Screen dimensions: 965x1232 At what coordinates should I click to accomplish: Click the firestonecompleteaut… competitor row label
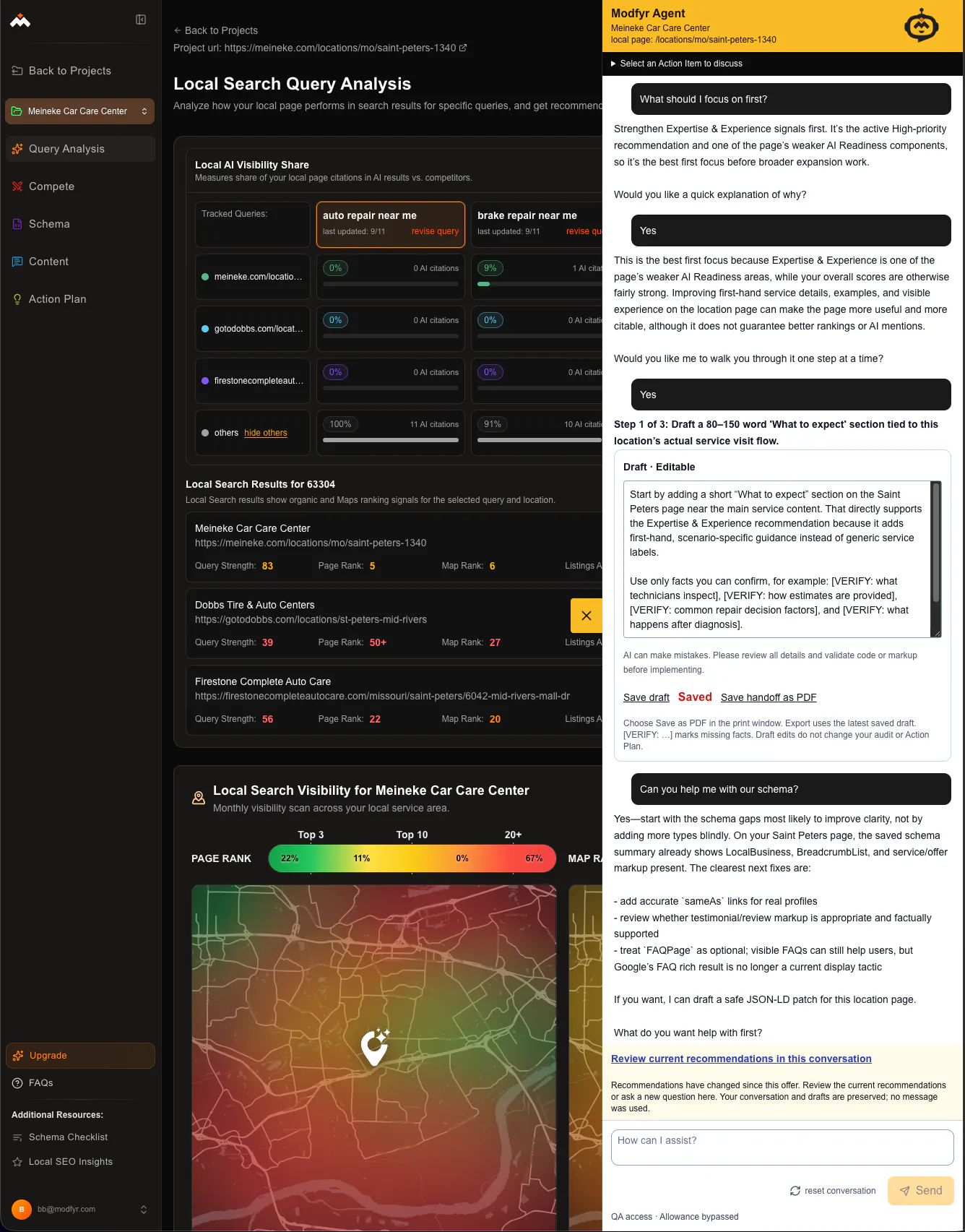(259, 381)
